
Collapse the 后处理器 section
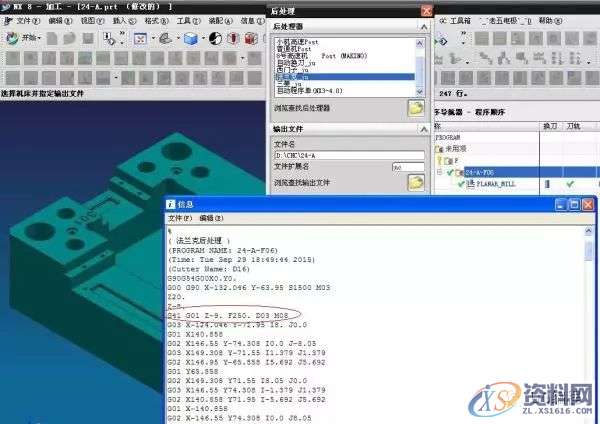click(x=425, y=27)
